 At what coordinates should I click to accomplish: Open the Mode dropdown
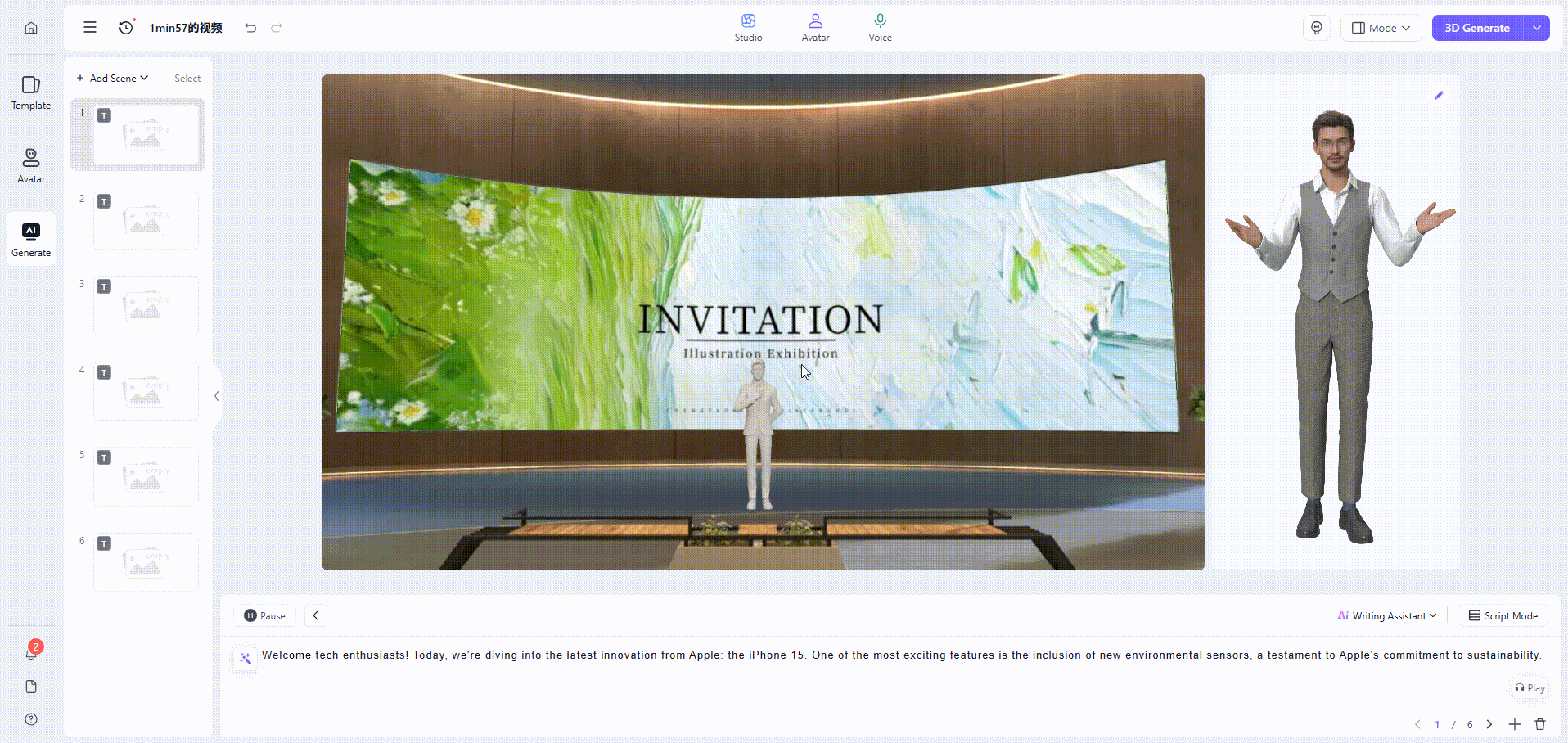tap(1381, 28)
